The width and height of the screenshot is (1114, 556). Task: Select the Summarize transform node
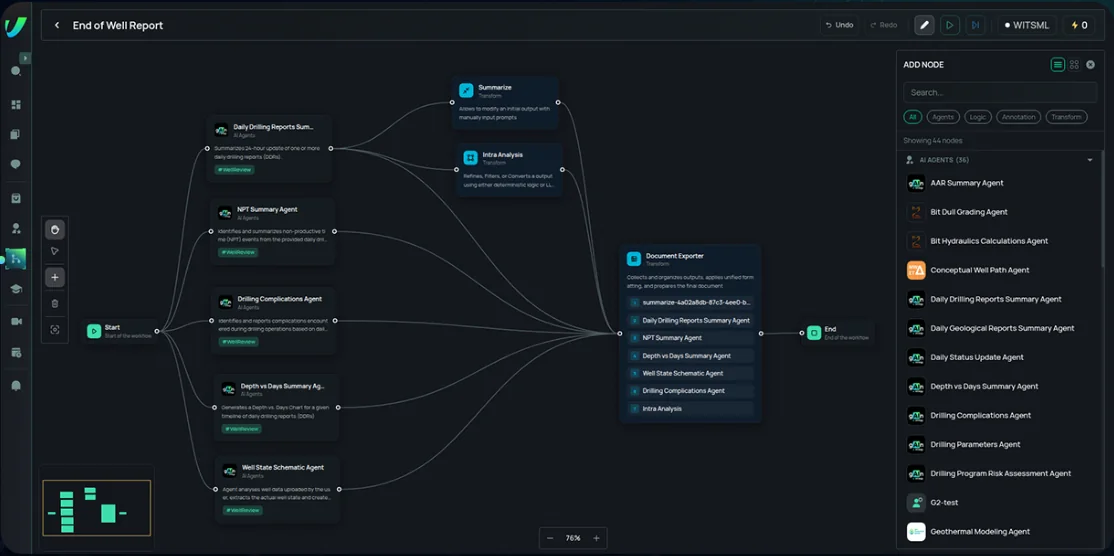[505, 103]
